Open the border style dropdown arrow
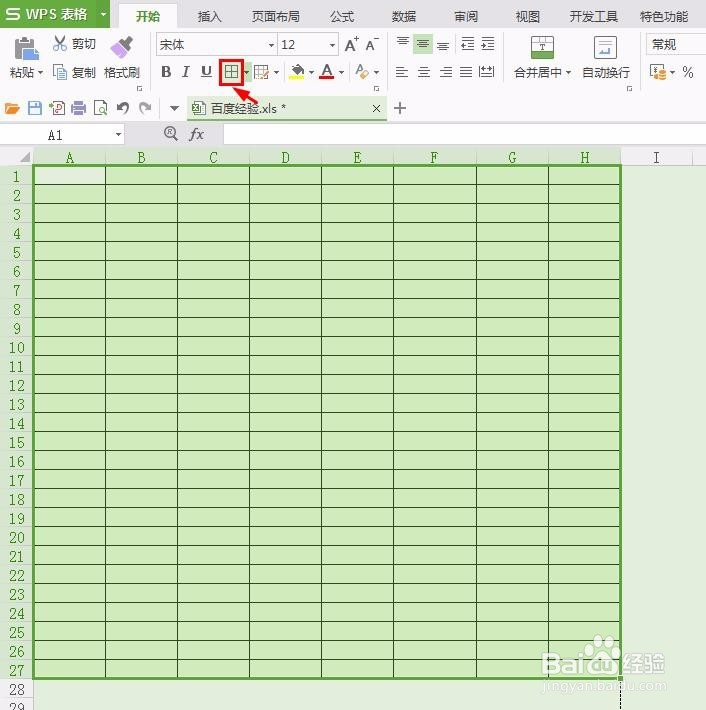 (247, 72)
